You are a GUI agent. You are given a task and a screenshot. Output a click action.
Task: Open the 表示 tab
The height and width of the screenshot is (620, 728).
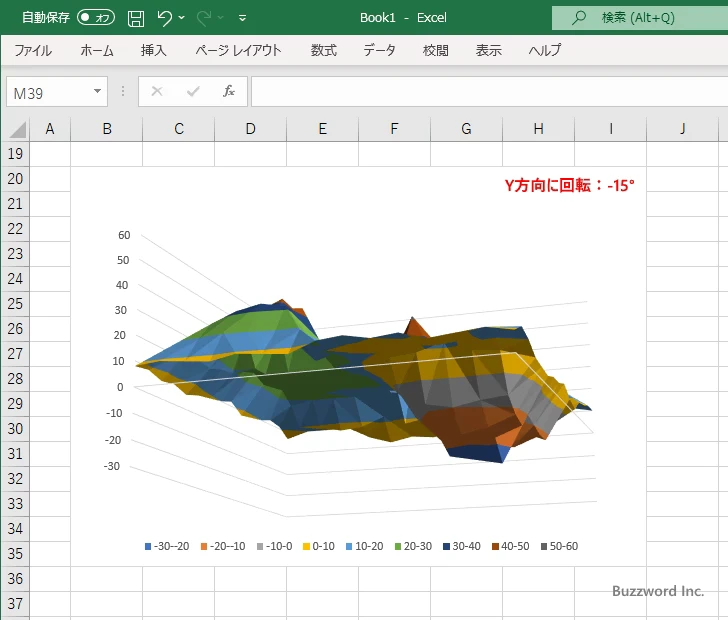pos(488,50)
